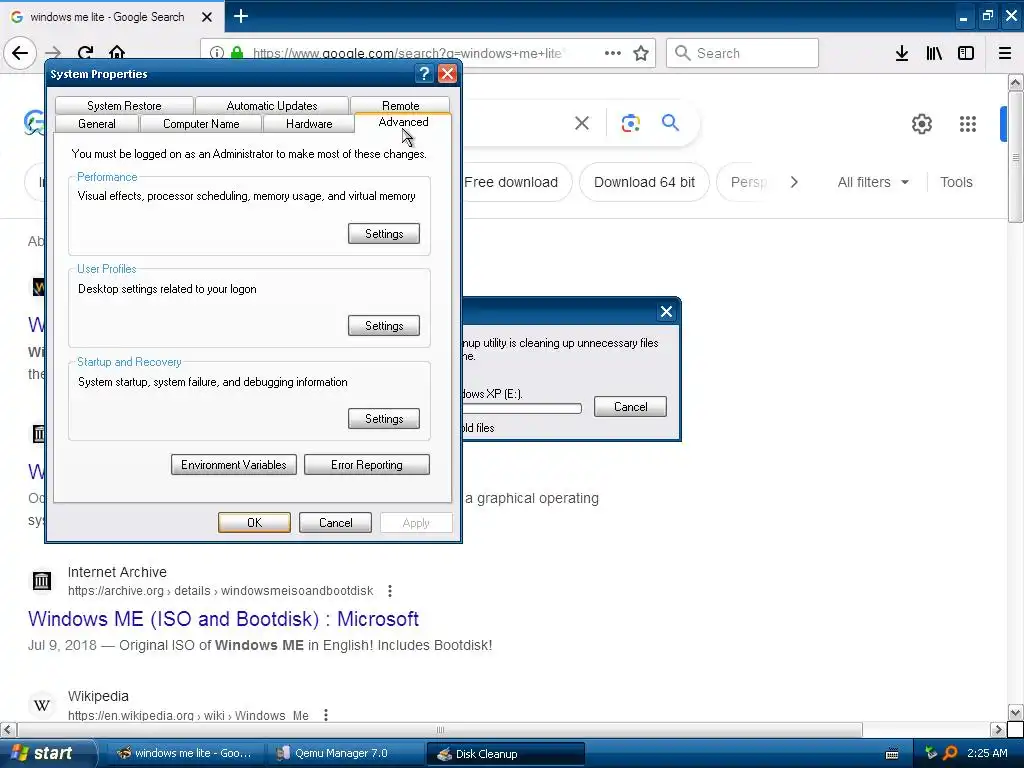1024x768 pixels.
Task: Show more filter chips with the right chevron
Action: point(794,182)
